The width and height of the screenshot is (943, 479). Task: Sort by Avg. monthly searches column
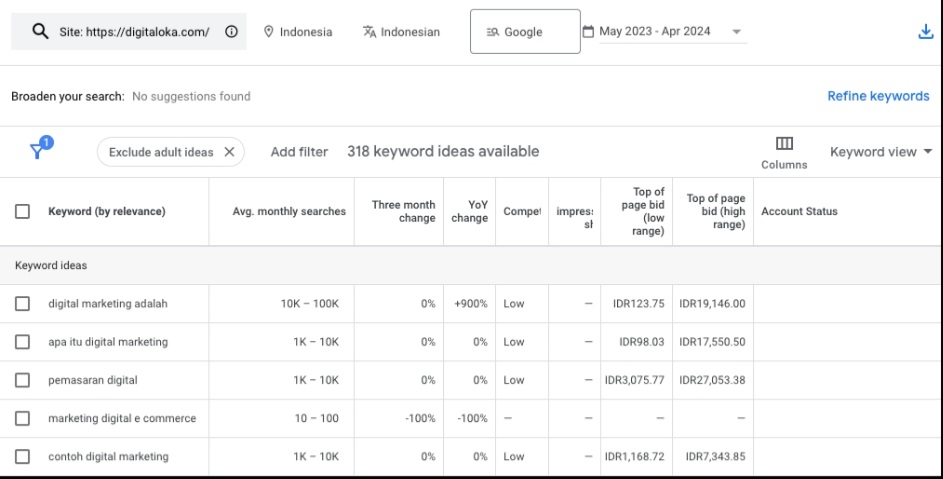tap(289, 211)
